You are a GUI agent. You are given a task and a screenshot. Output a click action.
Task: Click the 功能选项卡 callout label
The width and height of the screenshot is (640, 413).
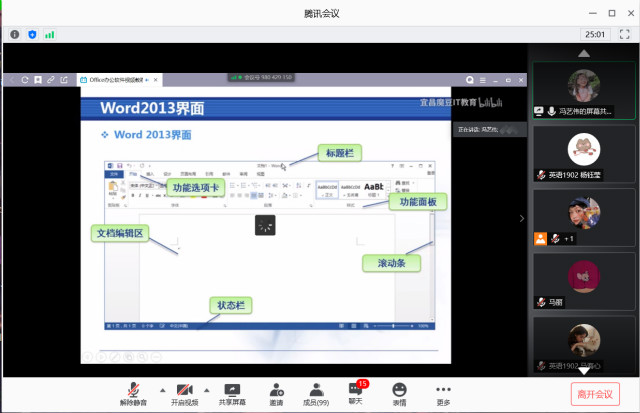click(x=196, y=188)
